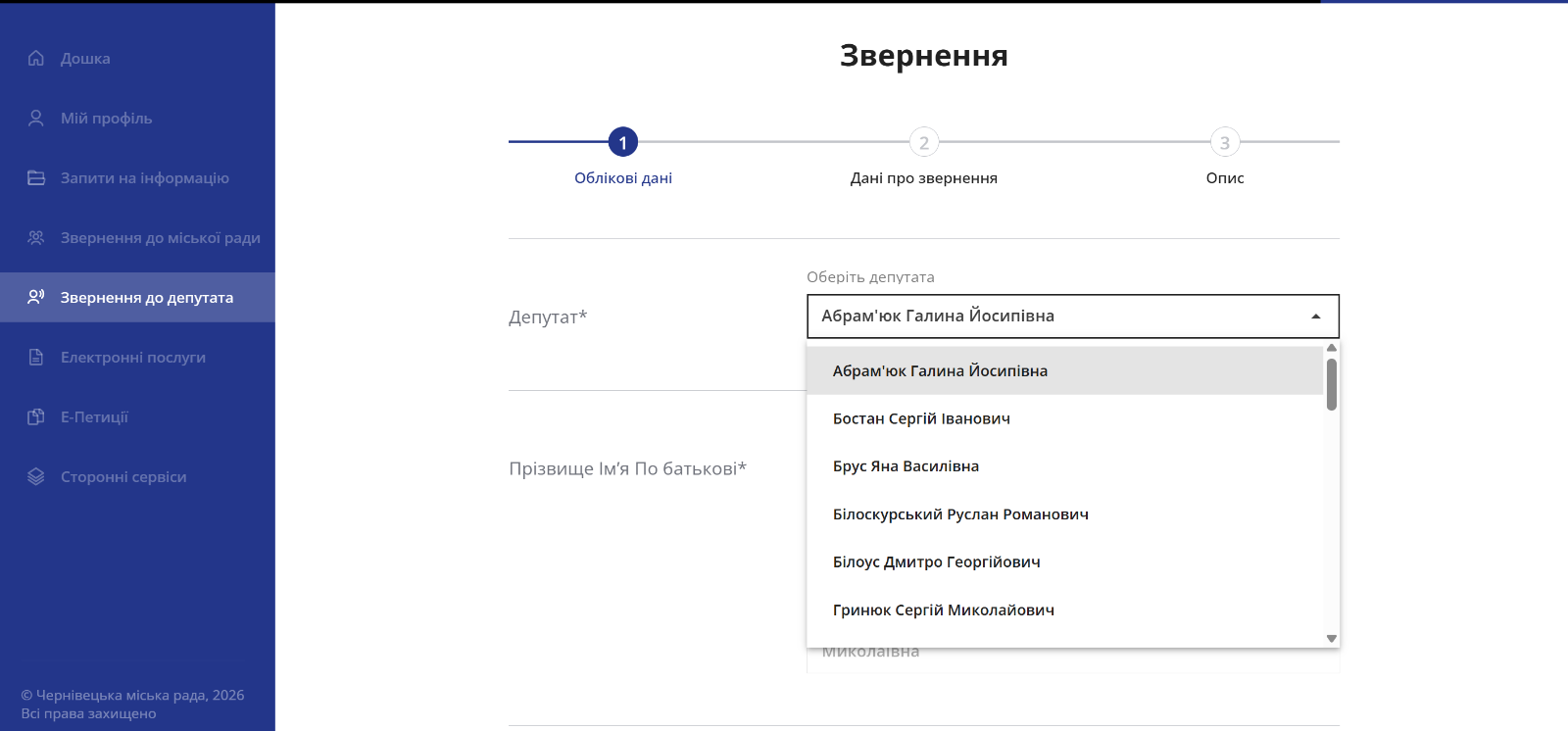
Task: Click the Чернівецька міська рада copyright text
Action: [x=132, y=705]
